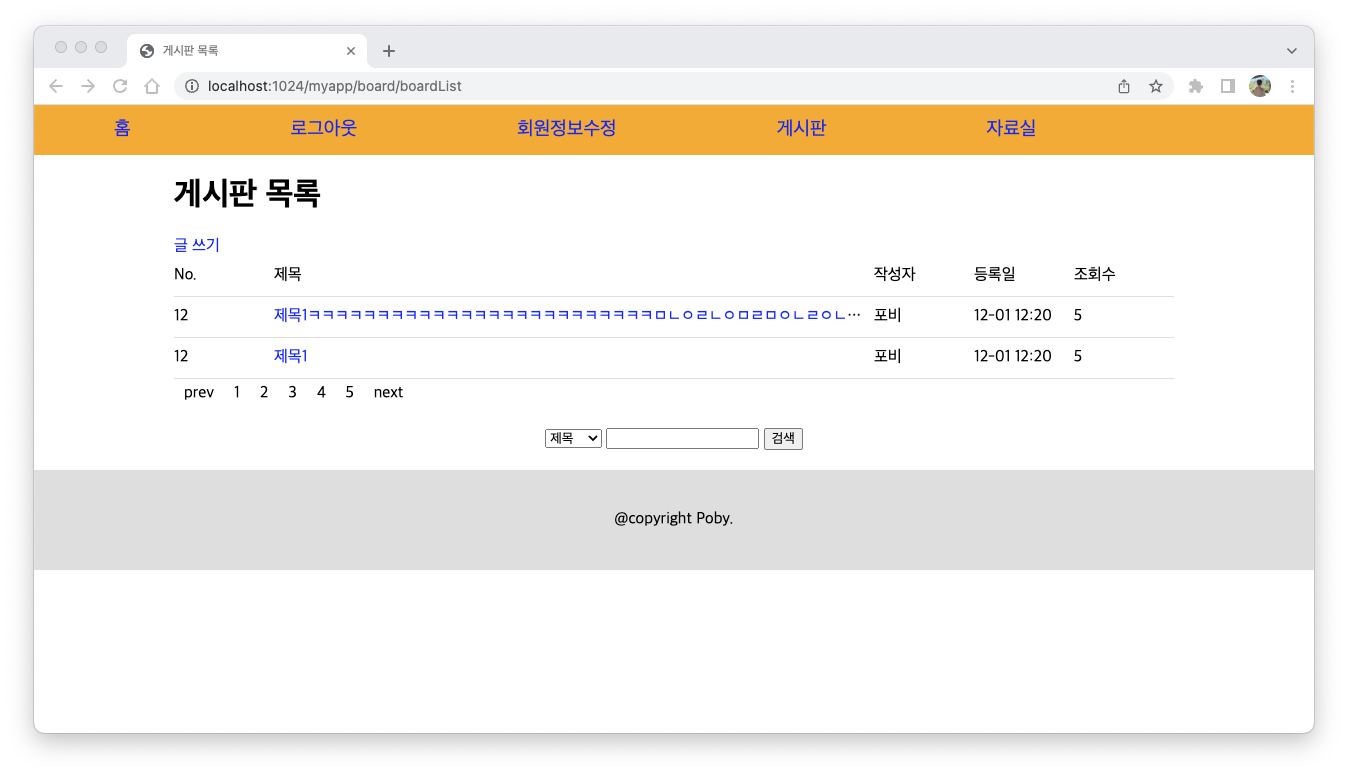
Task: Go to the prev page
Action: 199,392
